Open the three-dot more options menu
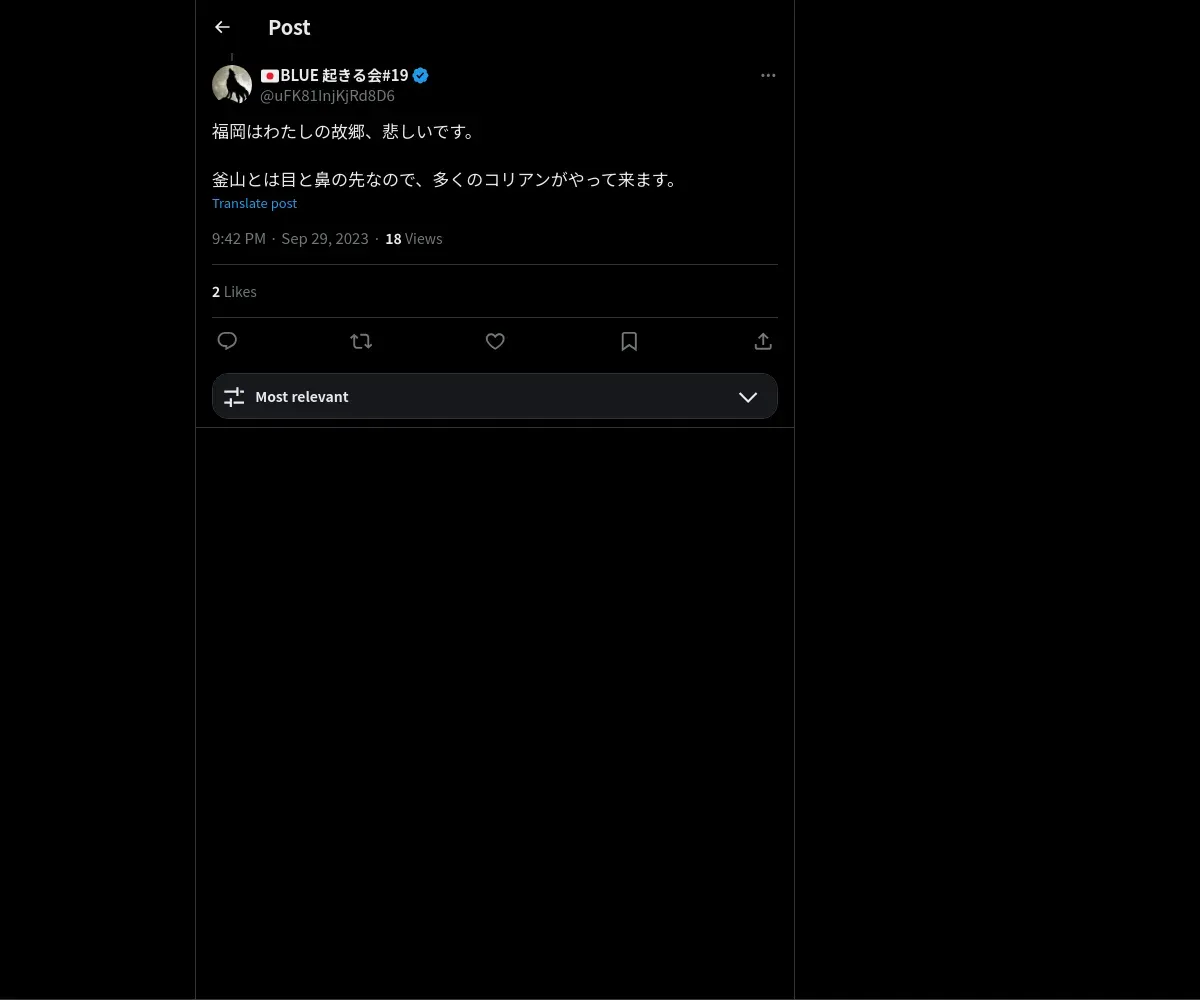Screen dimensions: 1200x1000 pos(768,75)
